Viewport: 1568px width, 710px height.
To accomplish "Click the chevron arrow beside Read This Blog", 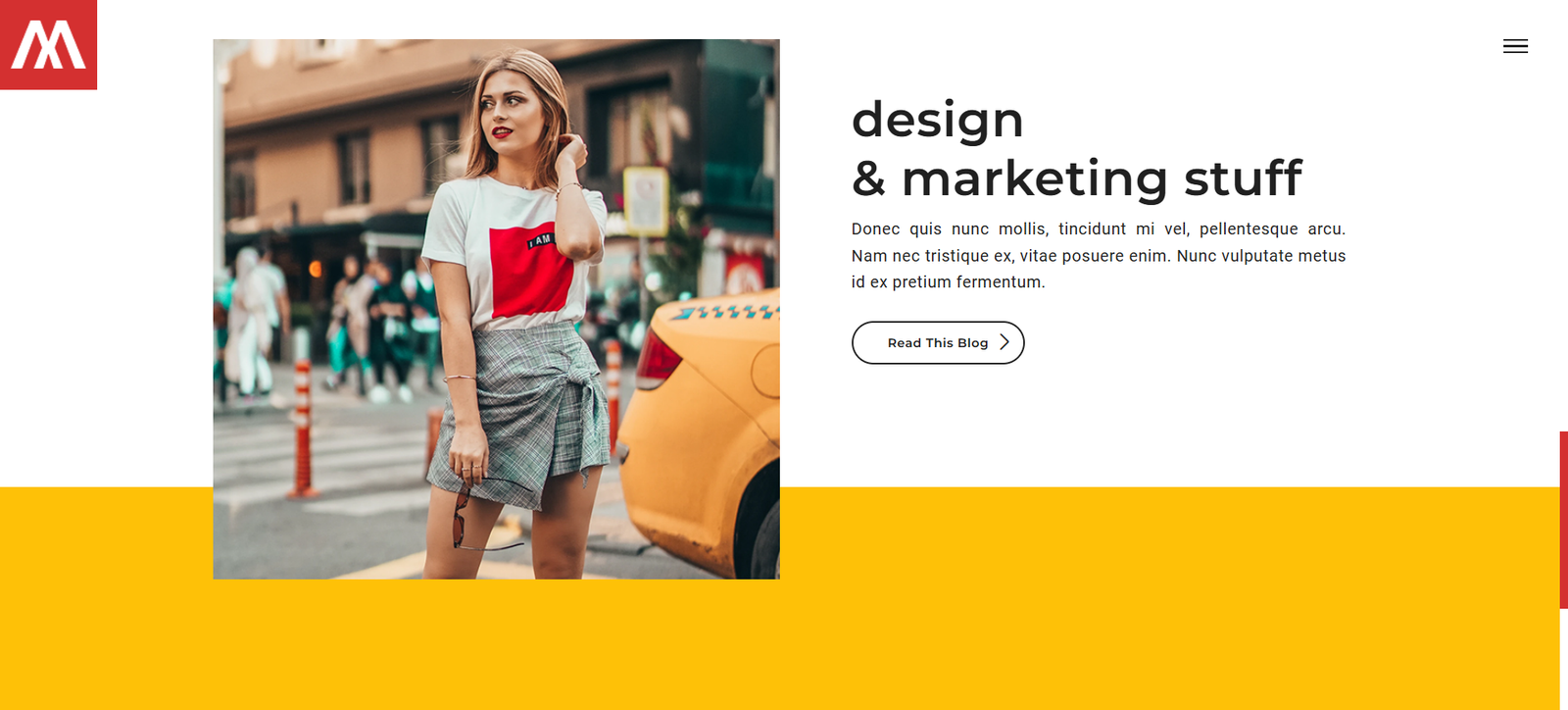I will (x=1004, y=342).
